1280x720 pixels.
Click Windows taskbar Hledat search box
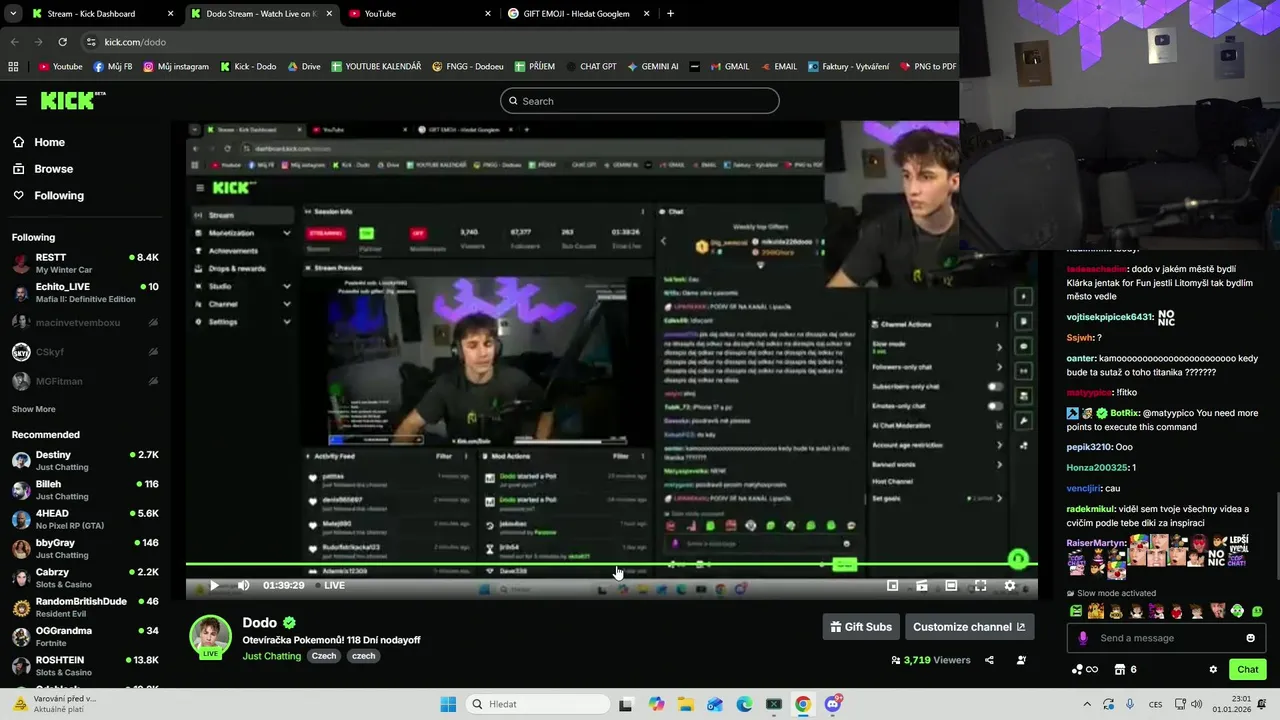pos(539,704)
